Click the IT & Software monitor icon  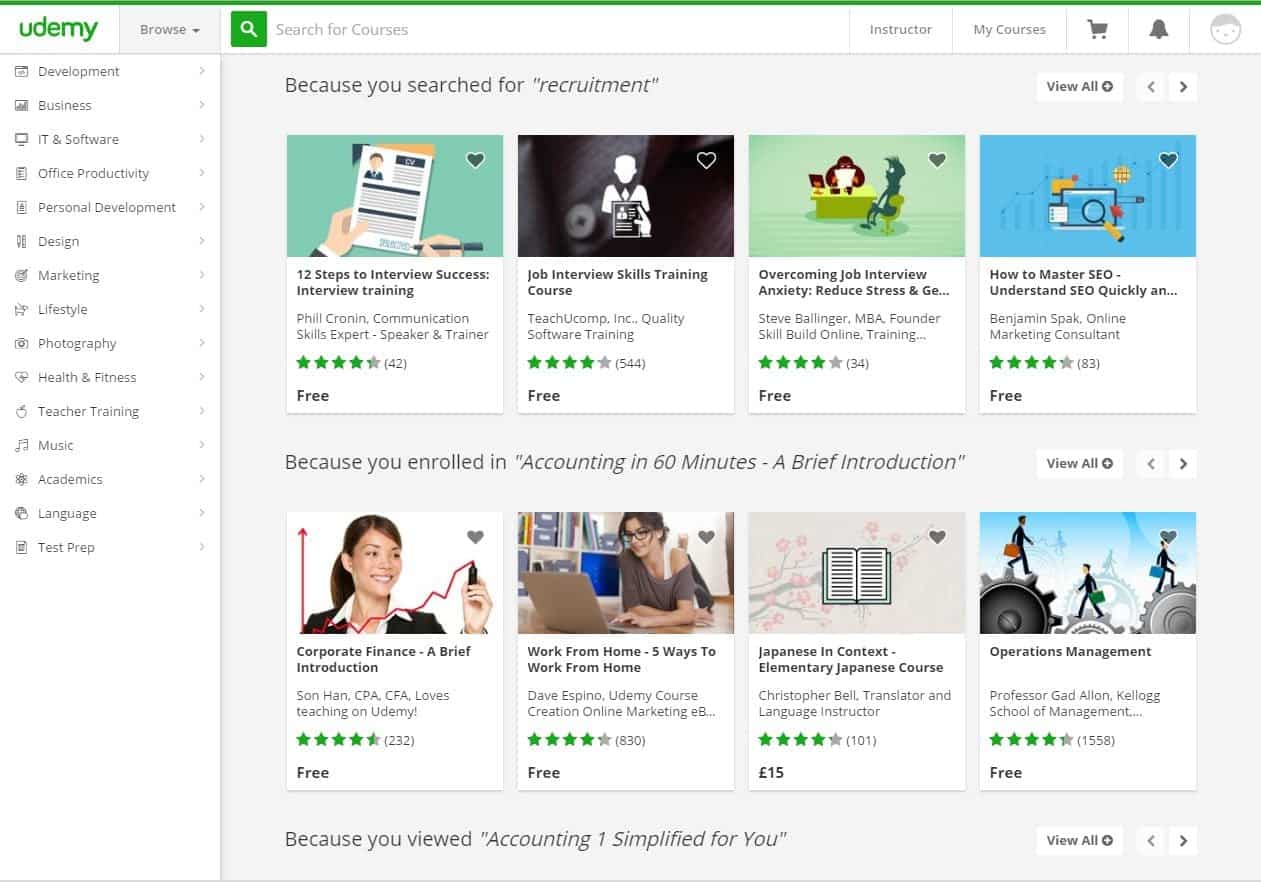click(x=21, y=139)
